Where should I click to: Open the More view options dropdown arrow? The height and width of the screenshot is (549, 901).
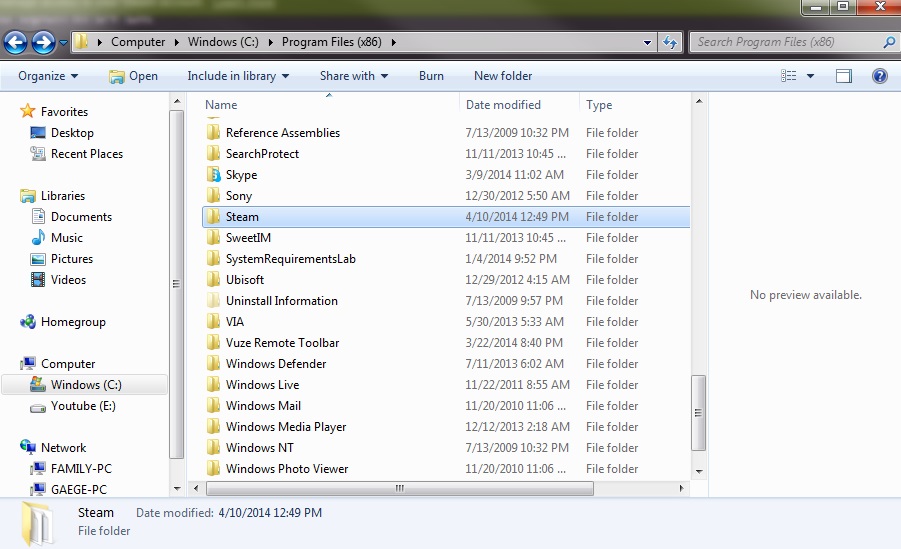[x=810, y=76]
